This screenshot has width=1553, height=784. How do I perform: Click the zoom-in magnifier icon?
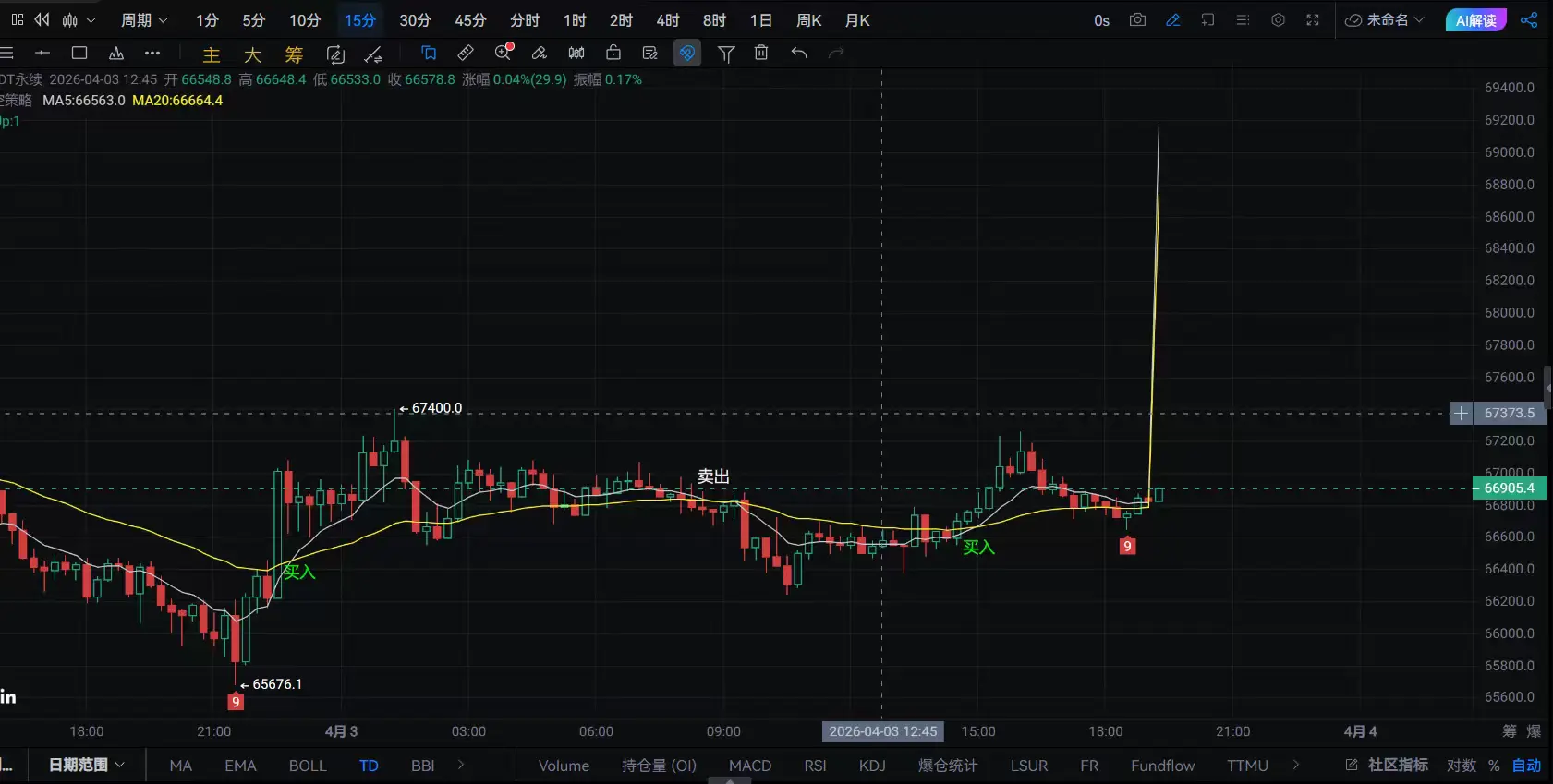[x=504, y=53]
